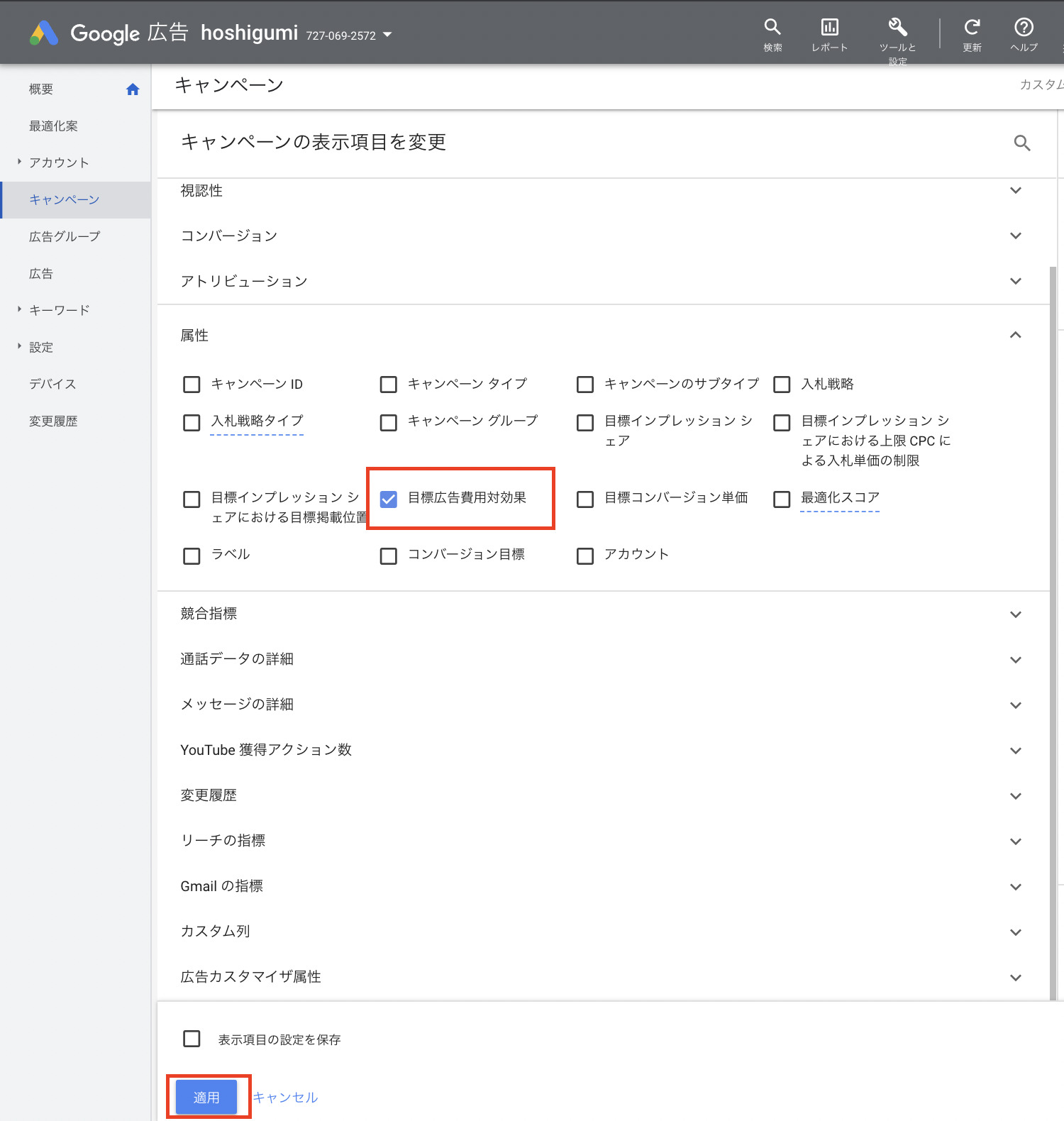Click the キャンセル link
The width and height of the screenshot is (1064, 1121).
285,1098
